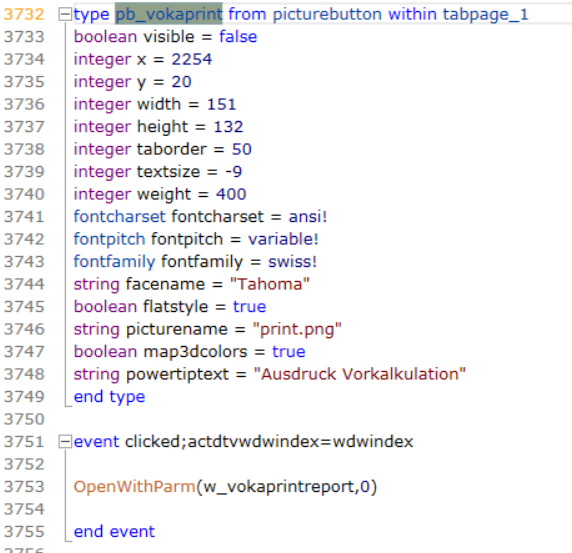
Task: Click the false value on visible line
Action: pyautogui.click(x=238, y=37)
